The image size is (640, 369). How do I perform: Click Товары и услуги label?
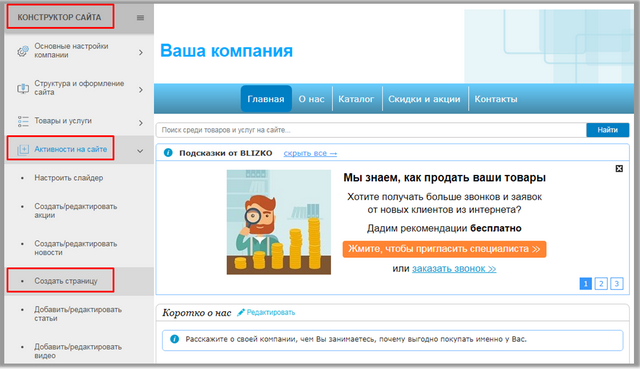click(63, 121)
